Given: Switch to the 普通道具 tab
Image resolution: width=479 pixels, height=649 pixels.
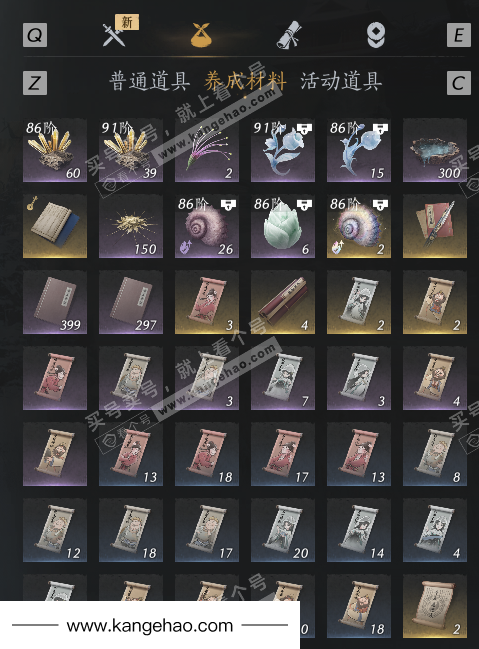Looking at the screenshot, I should [x=149, y=81].
